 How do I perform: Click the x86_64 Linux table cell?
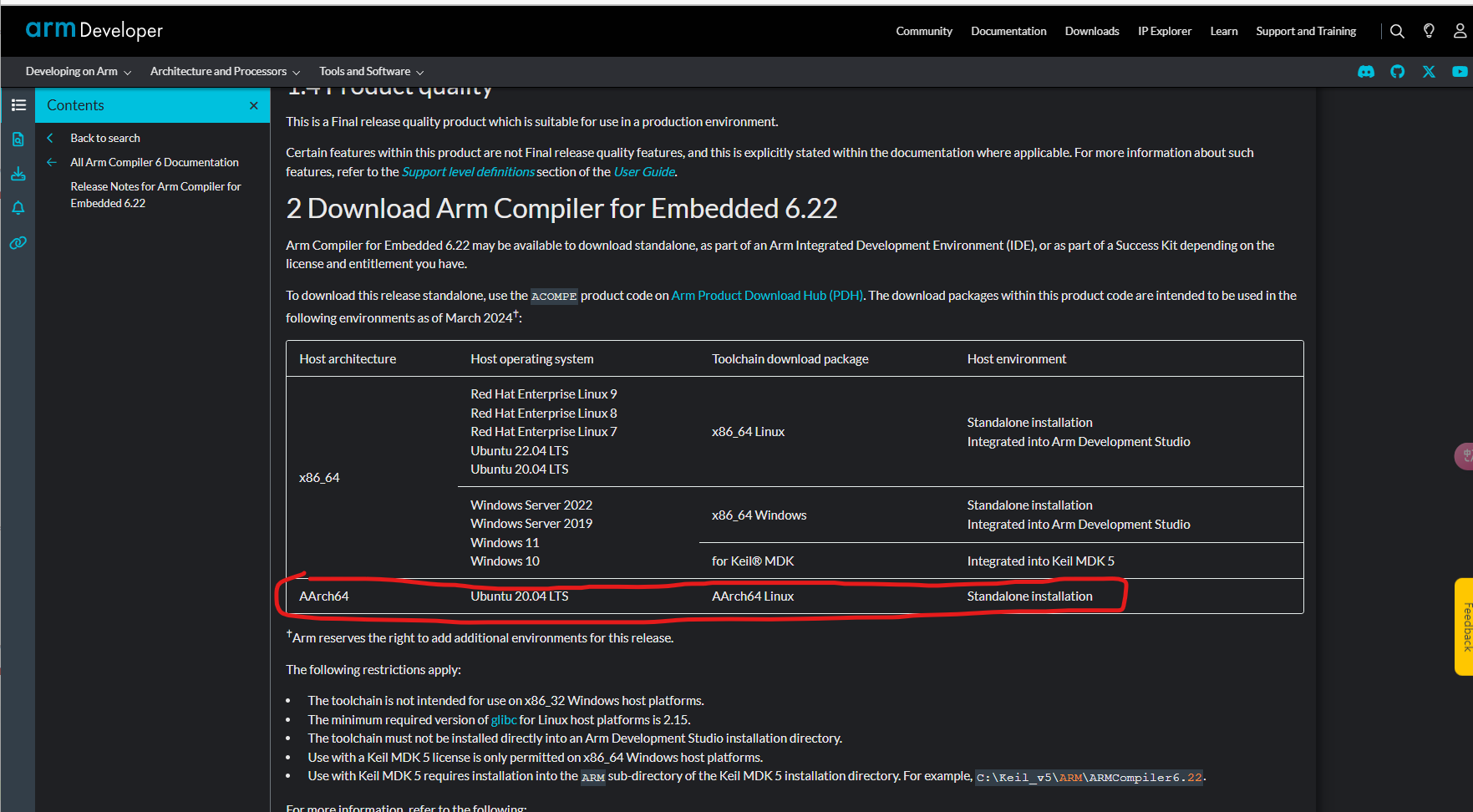(748, 432)
